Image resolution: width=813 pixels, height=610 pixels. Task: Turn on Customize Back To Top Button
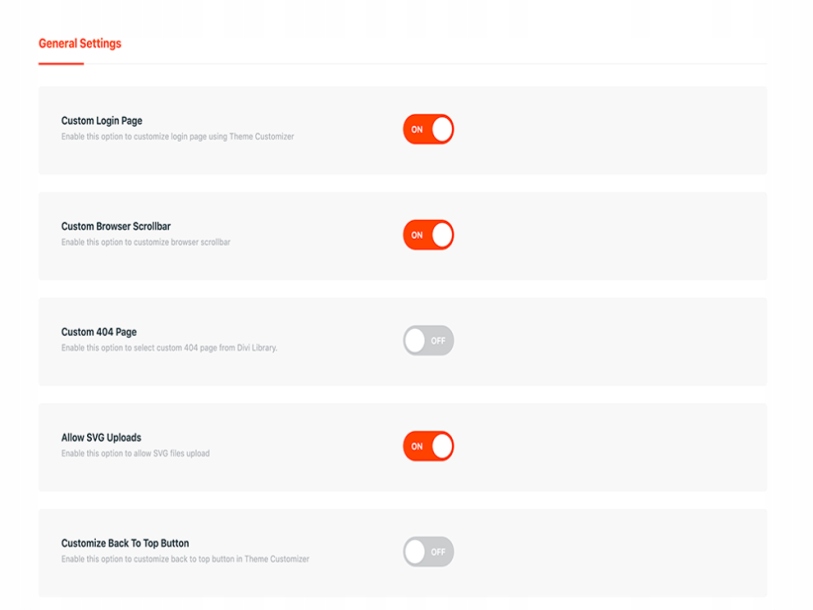tap(428, 551)
